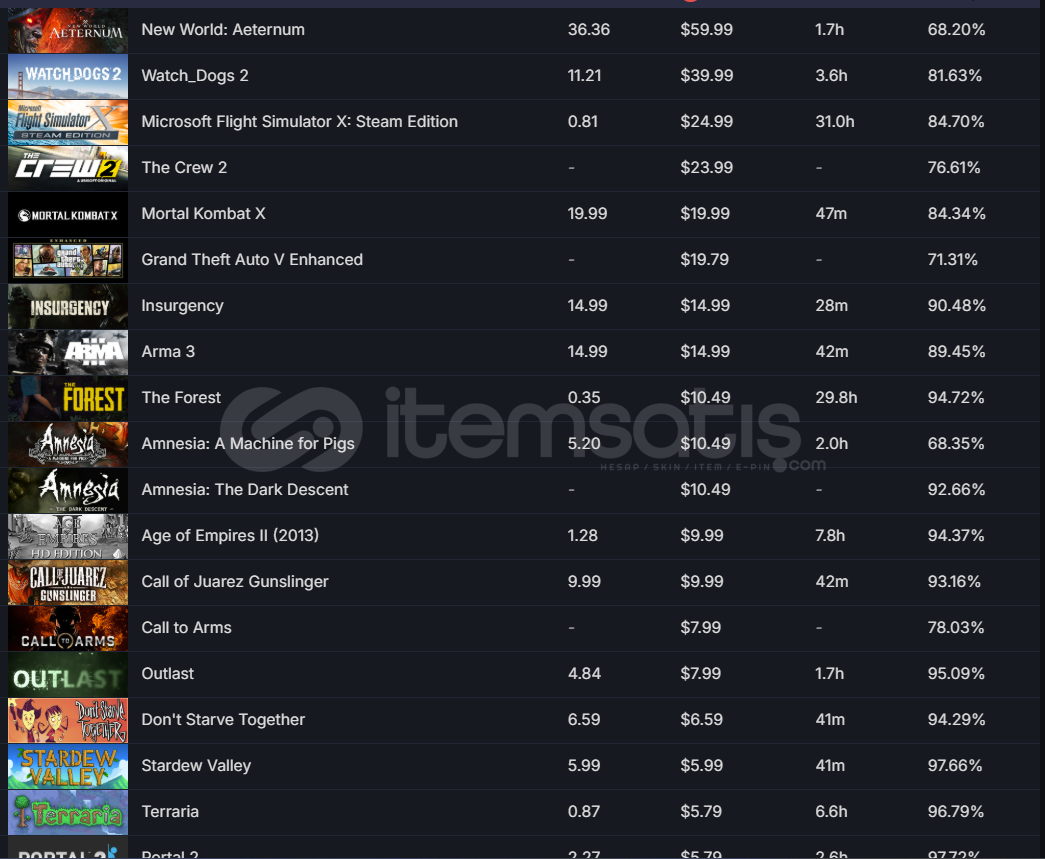Click the 4.84 value in Outlast row

coord(584,673)
